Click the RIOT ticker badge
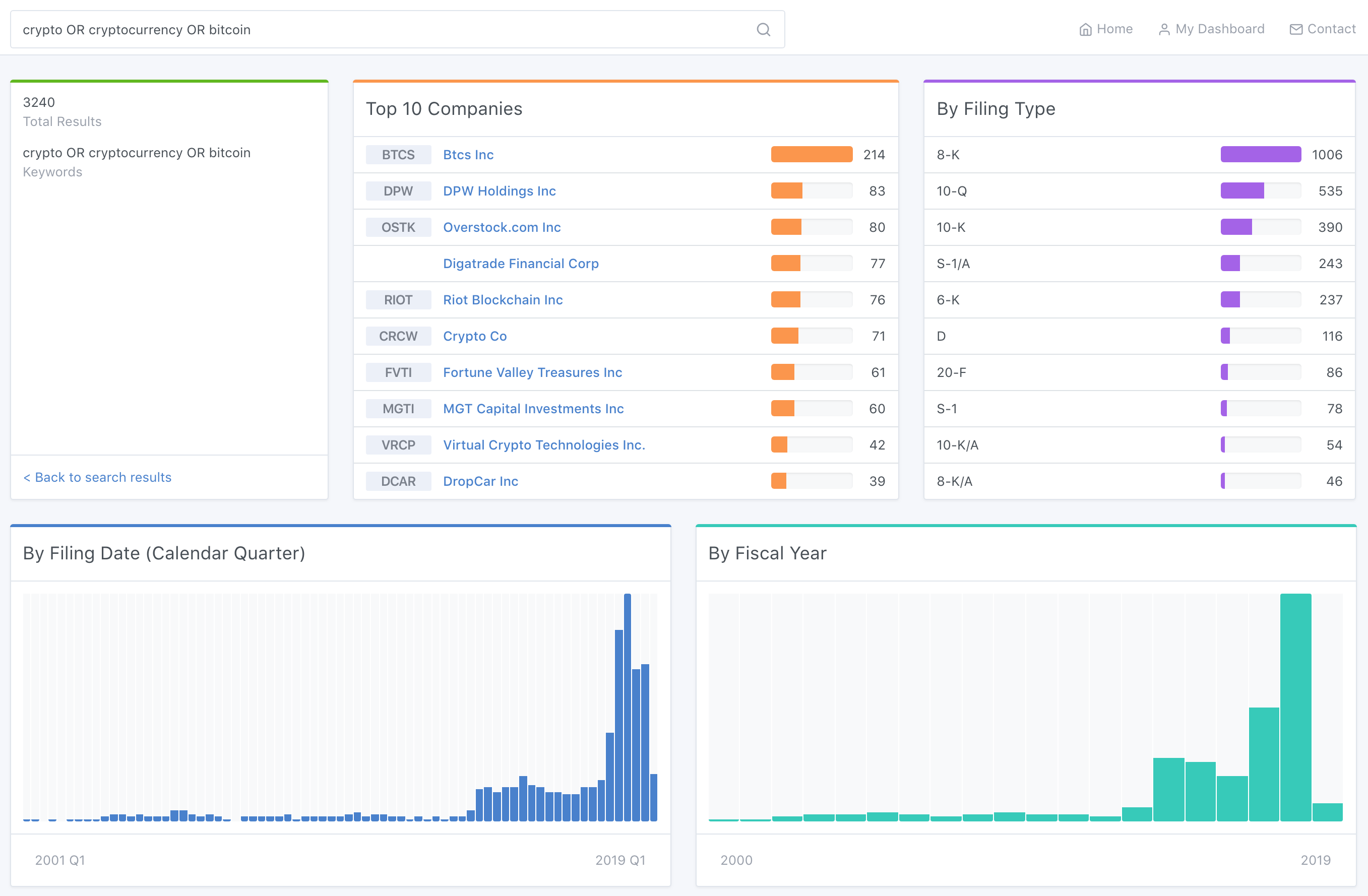The height and width of the screenshot is (896, 1368). click(x=398, y=299)
